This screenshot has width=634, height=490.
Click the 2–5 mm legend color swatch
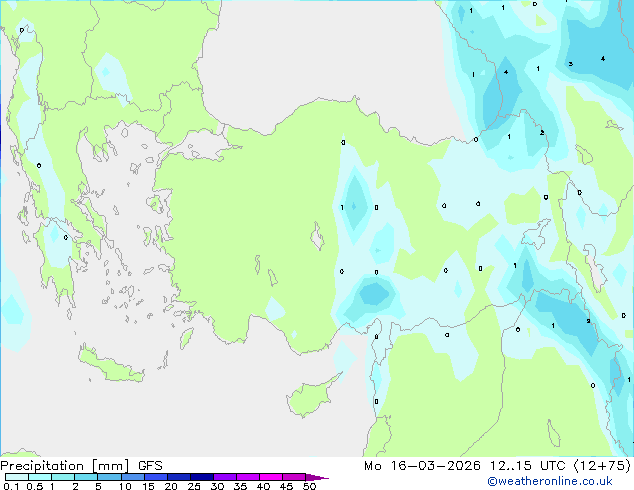coord(86,477)
